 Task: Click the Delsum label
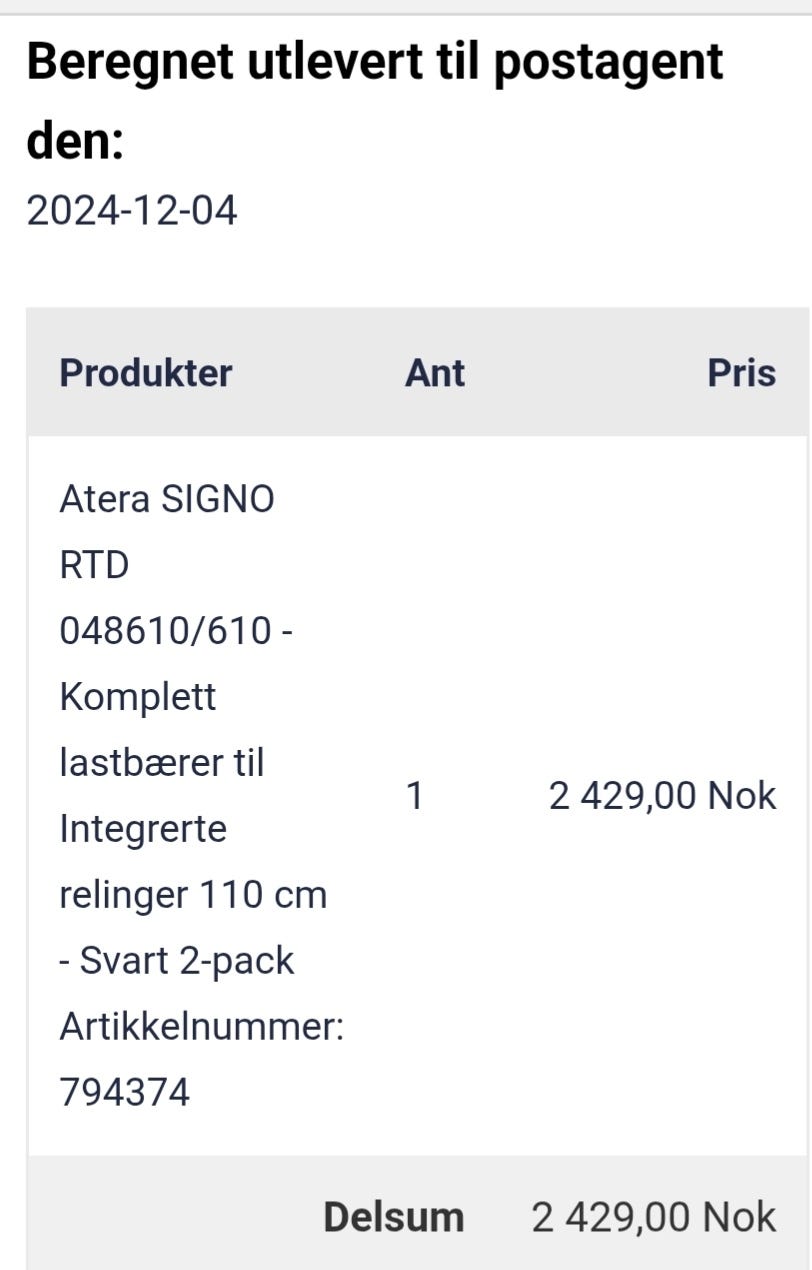[x=394, y=1217]
